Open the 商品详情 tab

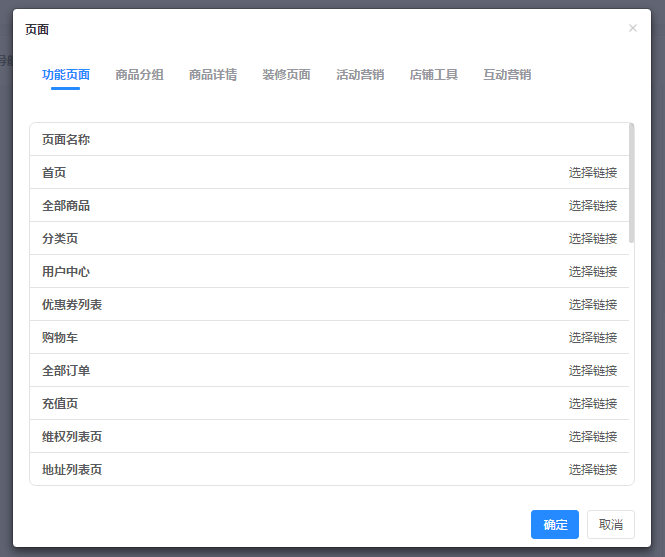213,75
